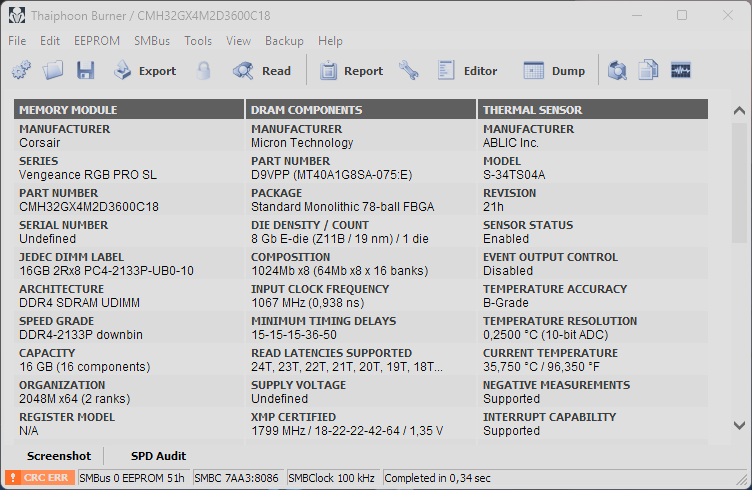Click status text Completed in 0,34 sec
Image resolution: width=752 pixels, height=490 pixels.
437,478
